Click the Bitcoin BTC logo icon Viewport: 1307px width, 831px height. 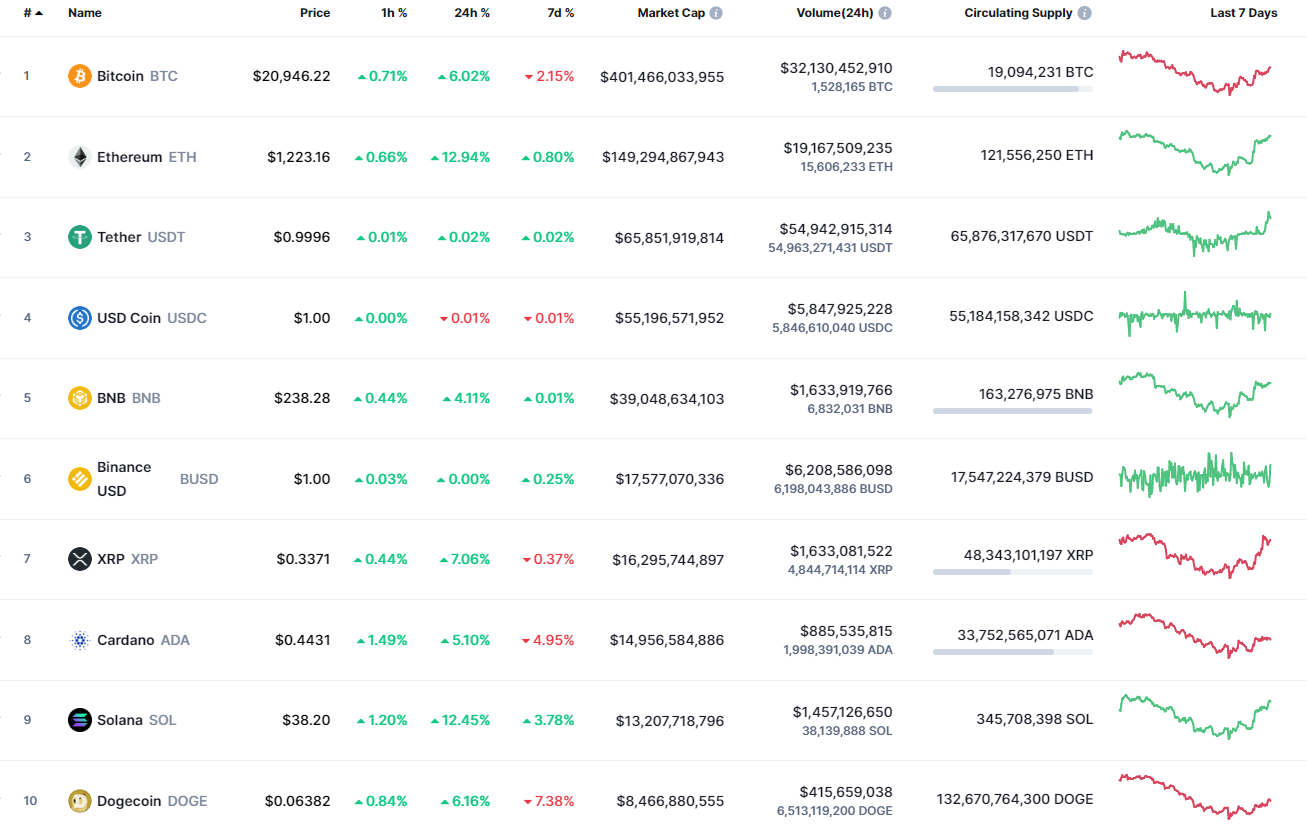click(79, 76)
